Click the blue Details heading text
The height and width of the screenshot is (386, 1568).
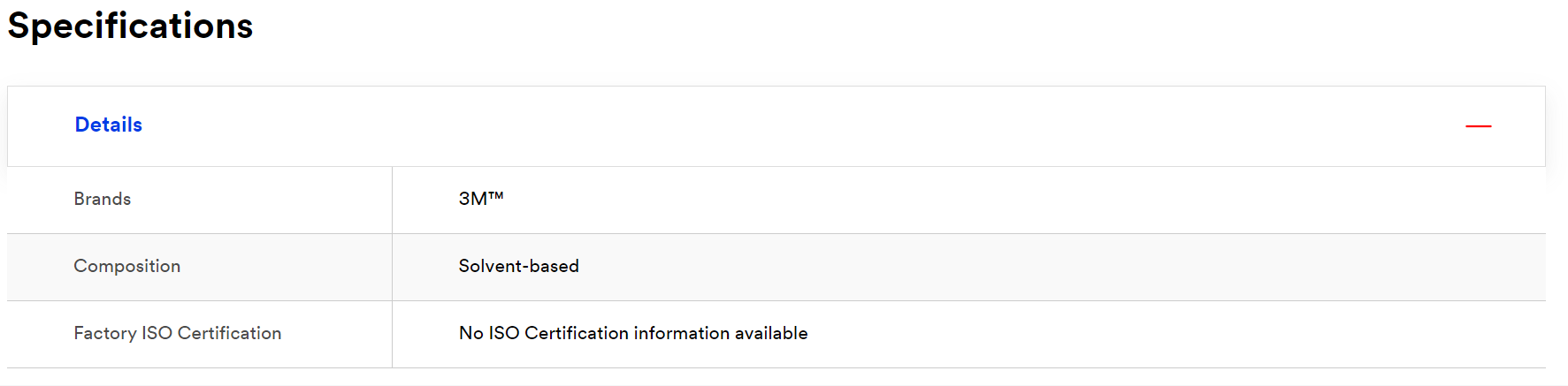tap(108, 125)
